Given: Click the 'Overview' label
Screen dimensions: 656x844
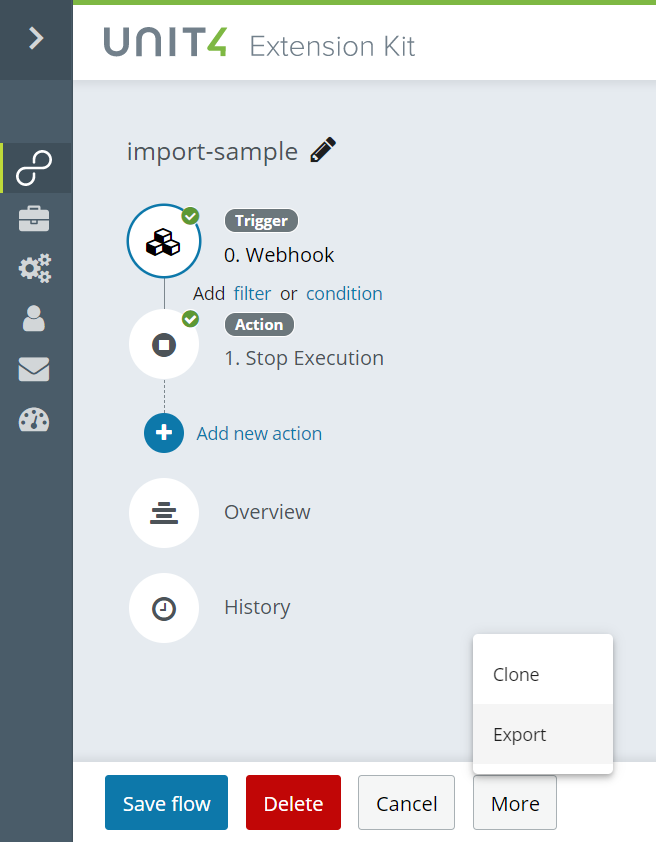Looking at the screenshot, I should coord(267,512).
